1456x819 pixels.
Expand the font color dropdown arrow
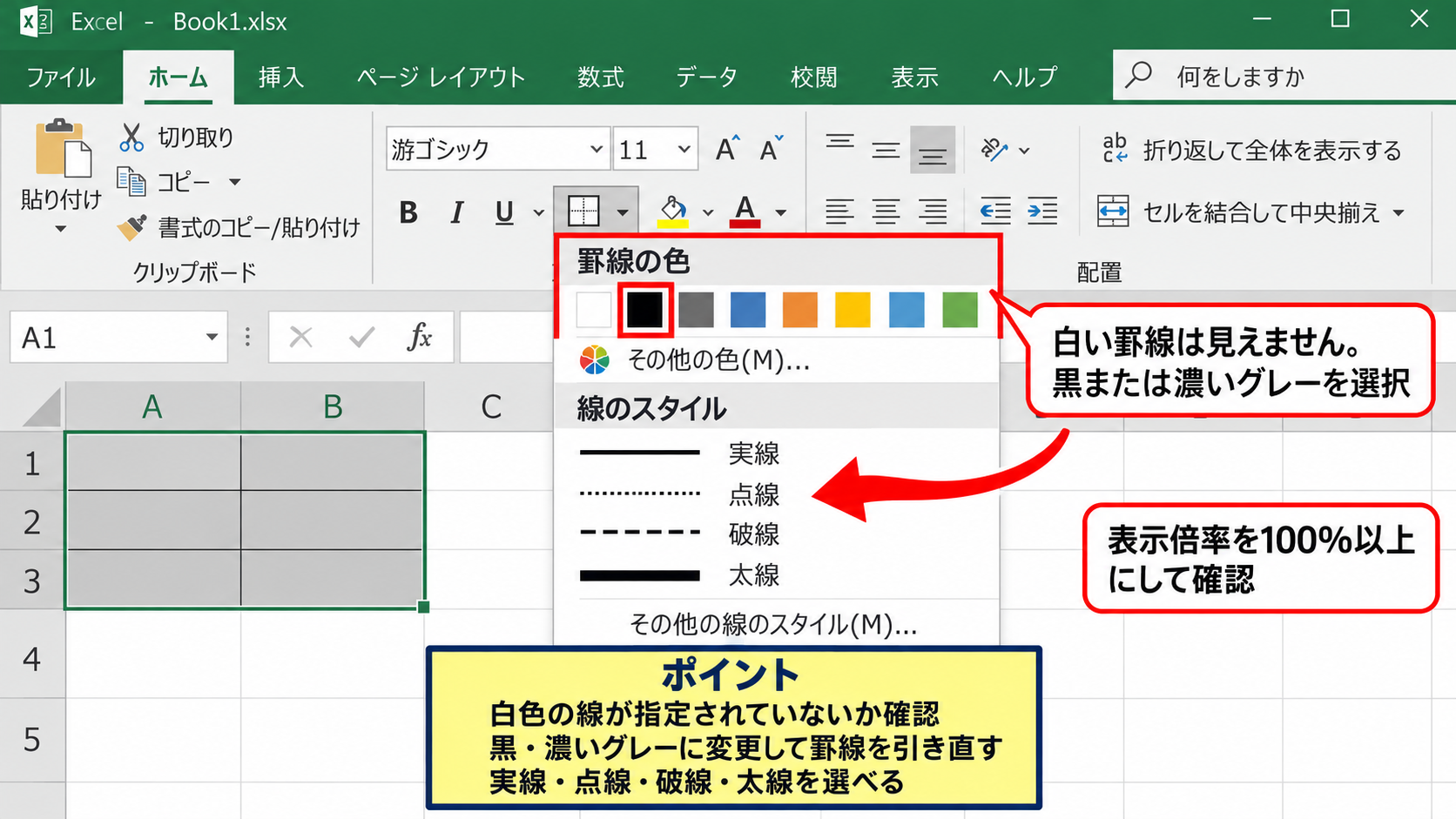[780, 211]
